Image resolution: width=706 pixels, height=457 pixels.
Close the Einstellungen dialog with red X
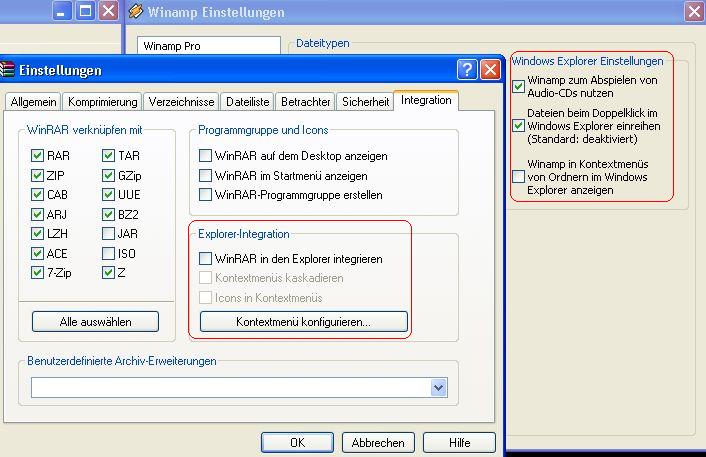490,70
